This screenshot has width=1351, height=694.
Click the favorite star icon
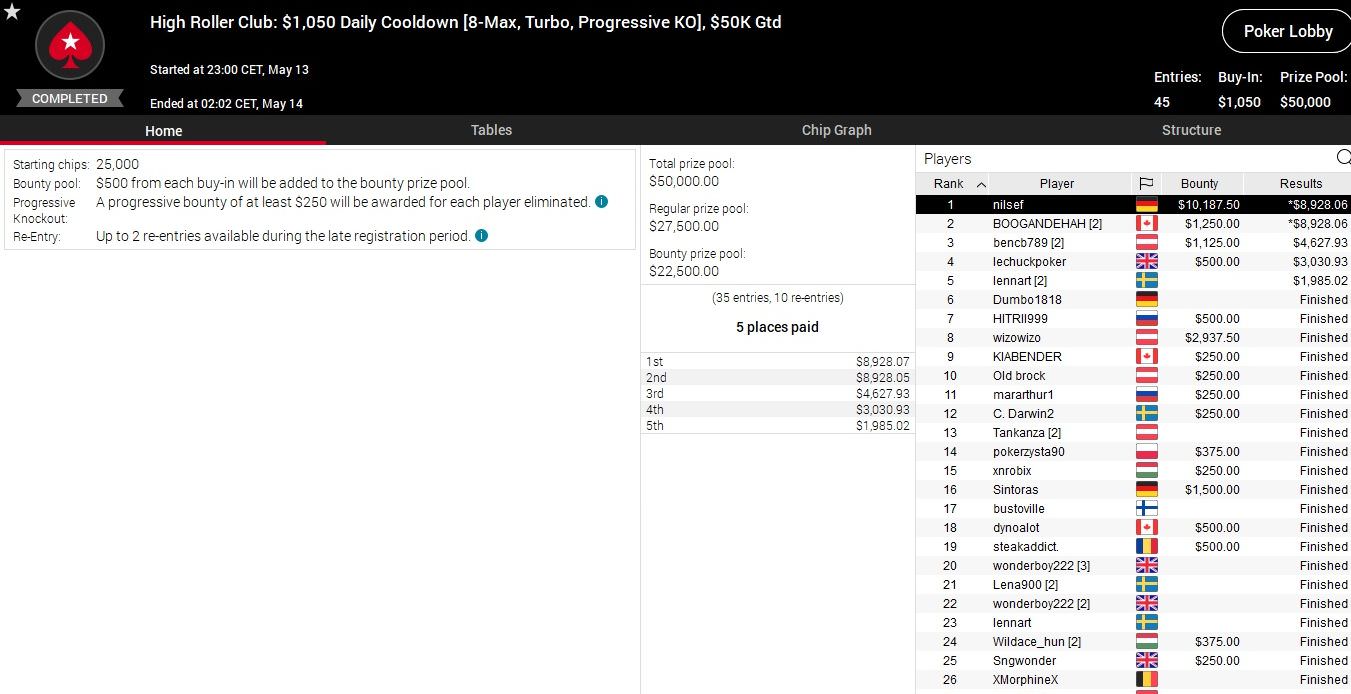coord(11,11)
